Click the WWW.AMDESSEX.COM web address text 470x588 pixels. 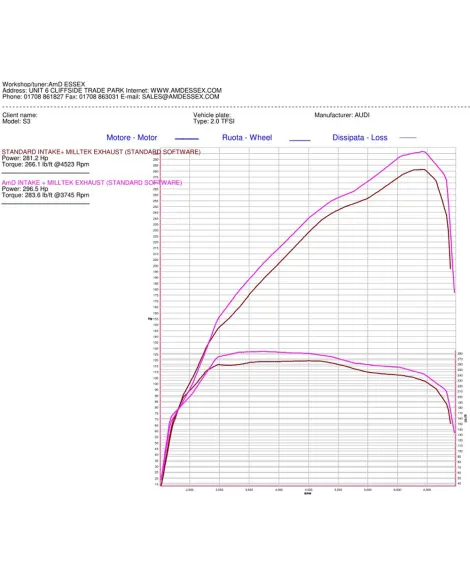coord(186,90)
